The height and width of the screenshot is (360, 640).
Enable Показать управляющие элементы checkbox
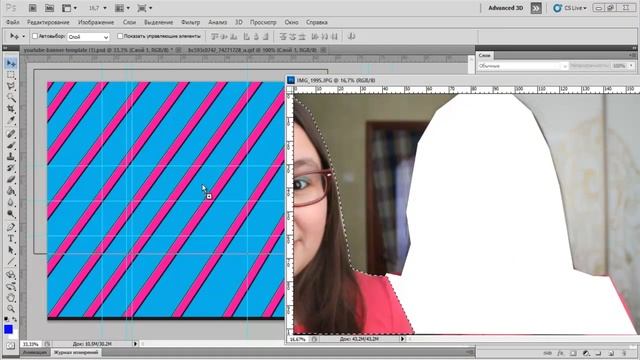click(120, 36)
